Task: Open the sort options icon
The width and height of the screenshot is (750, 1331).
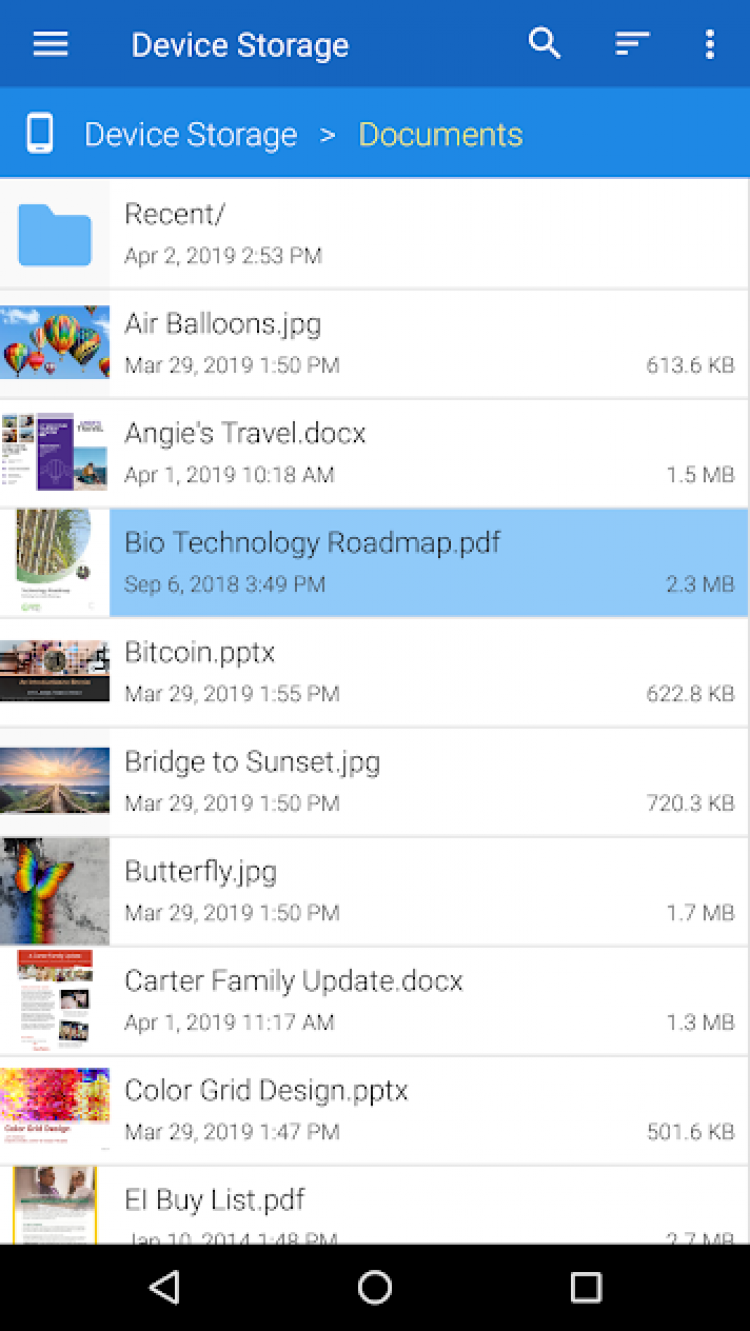Action: (x=632, y=43)
